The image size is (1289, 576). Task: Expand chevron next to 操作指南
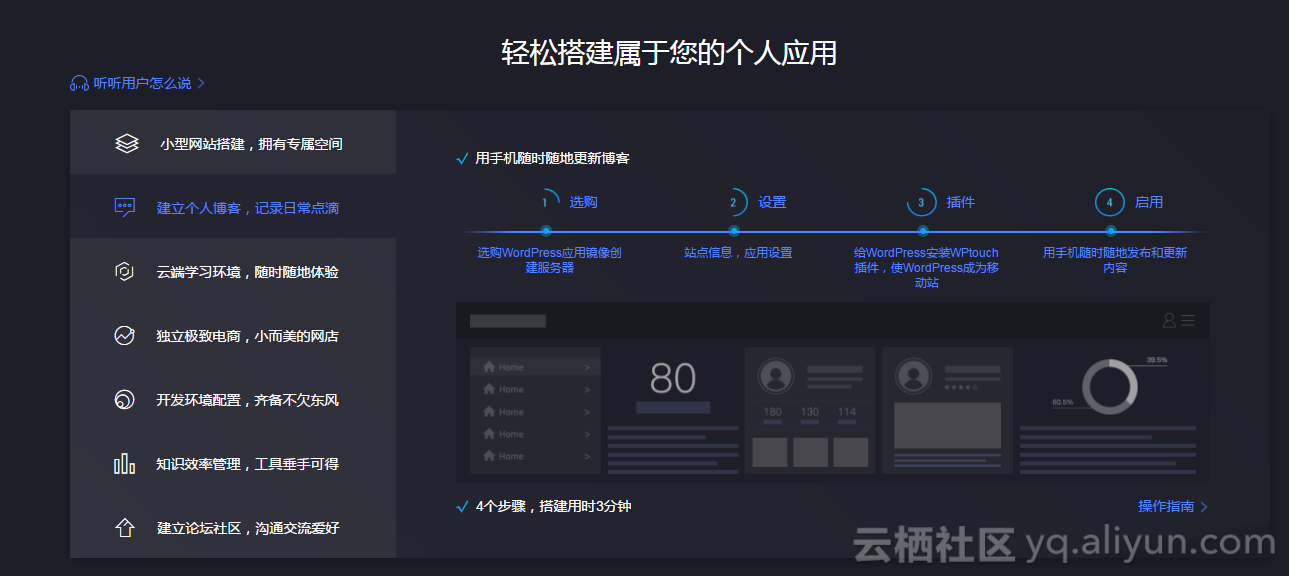point(1204,507)
